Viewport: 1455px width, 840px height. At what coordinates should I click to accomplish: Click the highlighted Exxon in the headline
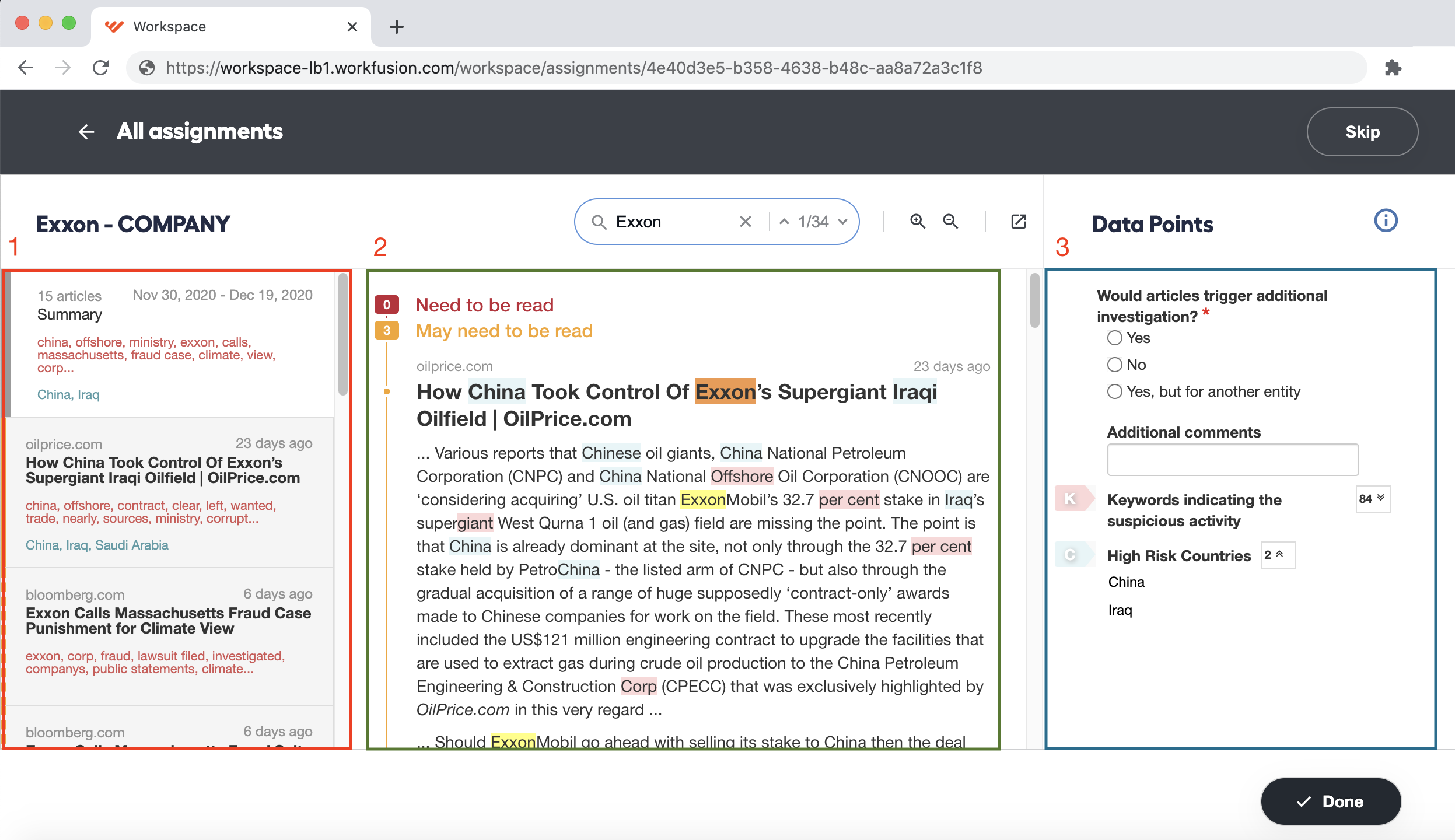coord(725,391)
